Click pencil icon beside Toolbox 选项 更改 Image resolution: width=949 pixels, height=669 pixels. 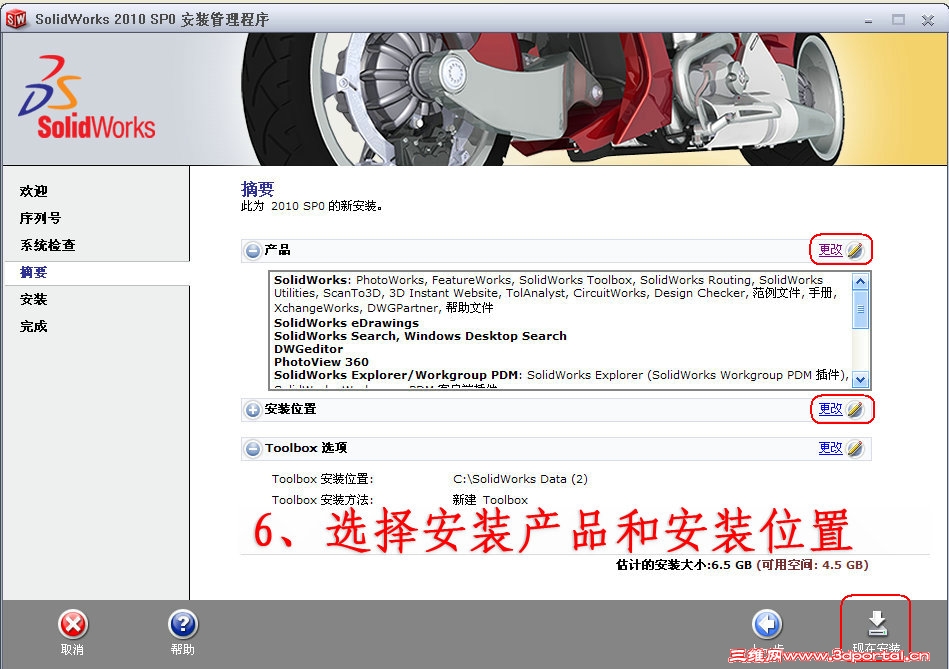[x=855, y=449]
